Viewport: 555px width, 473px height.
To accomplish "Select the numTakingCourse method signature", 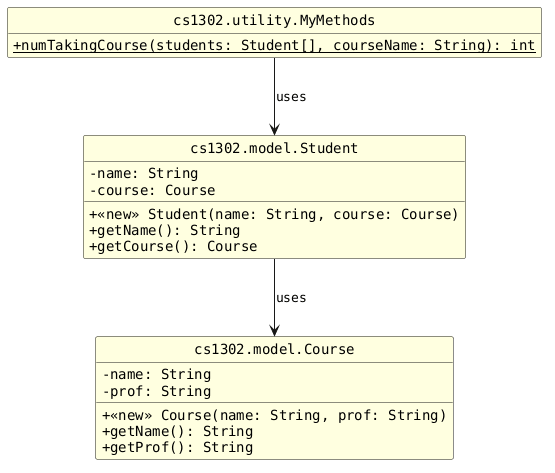I will tap(274, 46).
